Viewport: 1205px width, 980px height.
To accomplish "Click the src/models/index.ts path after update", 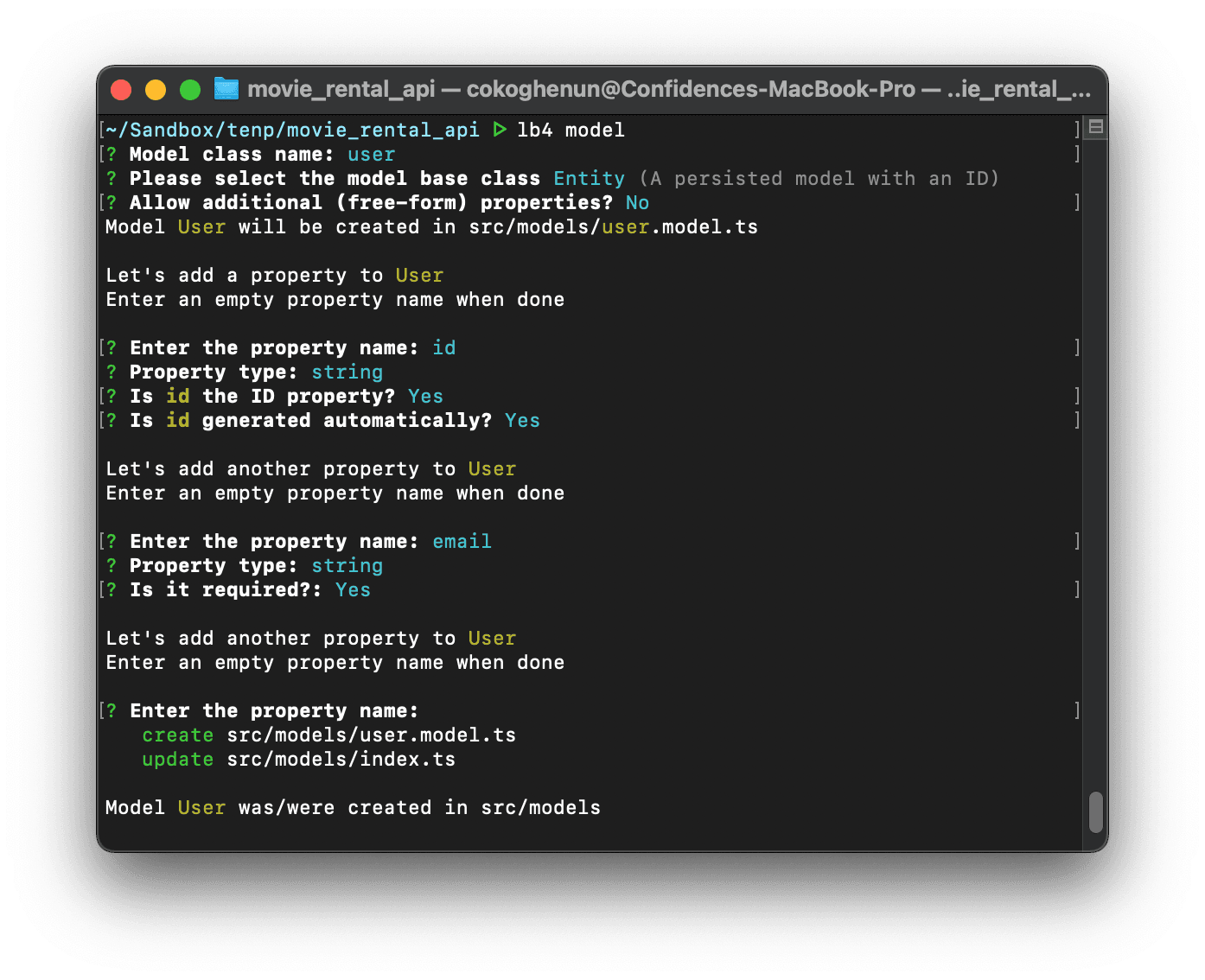I will coord(341,760).
